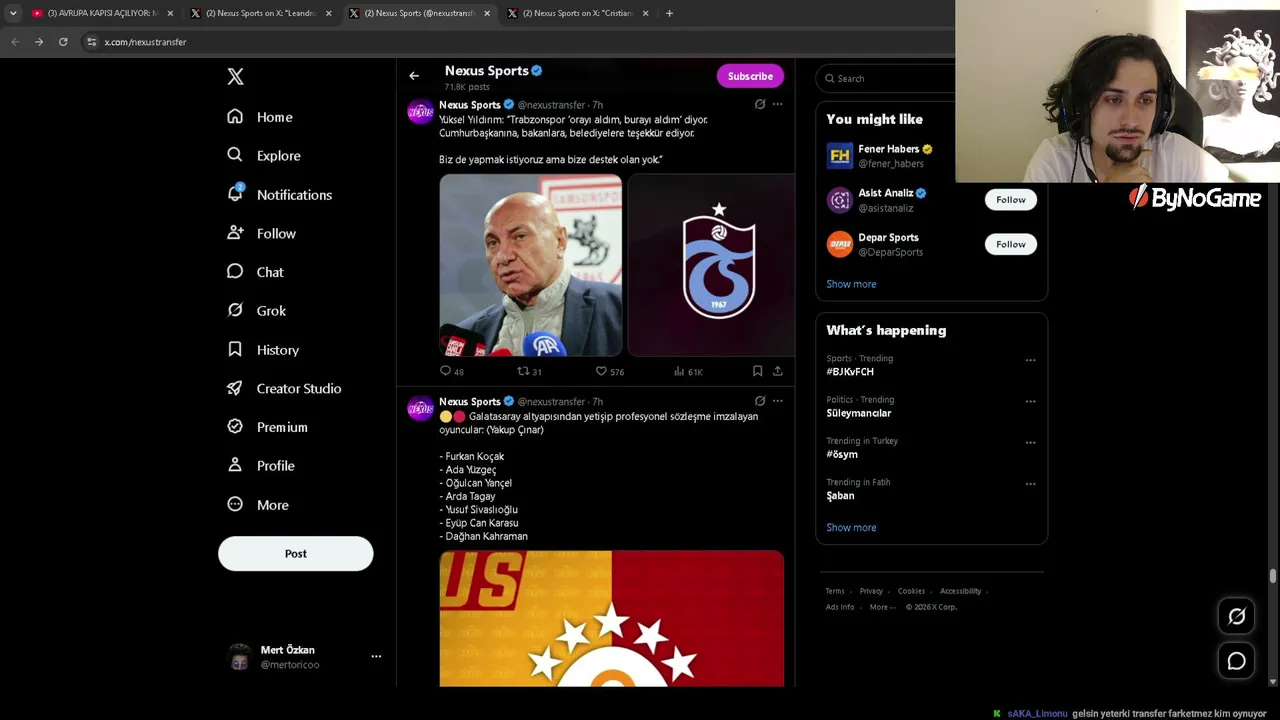Repost the post with 31 reposts
The width and height of the screenshot is (1280, 720).
[529, 371]
